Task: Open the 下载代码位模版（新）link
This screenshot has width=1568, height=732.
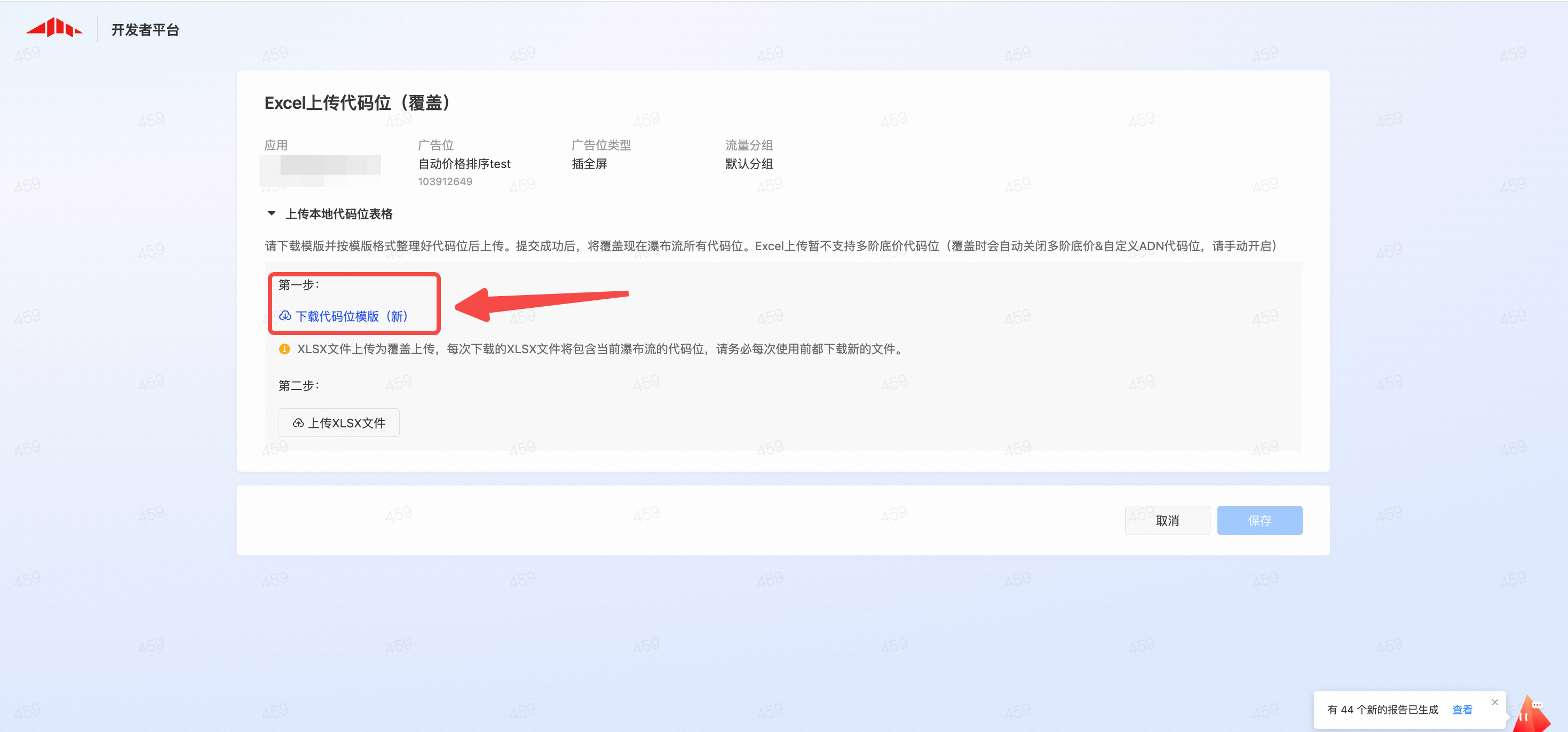Action: (351, 316)
